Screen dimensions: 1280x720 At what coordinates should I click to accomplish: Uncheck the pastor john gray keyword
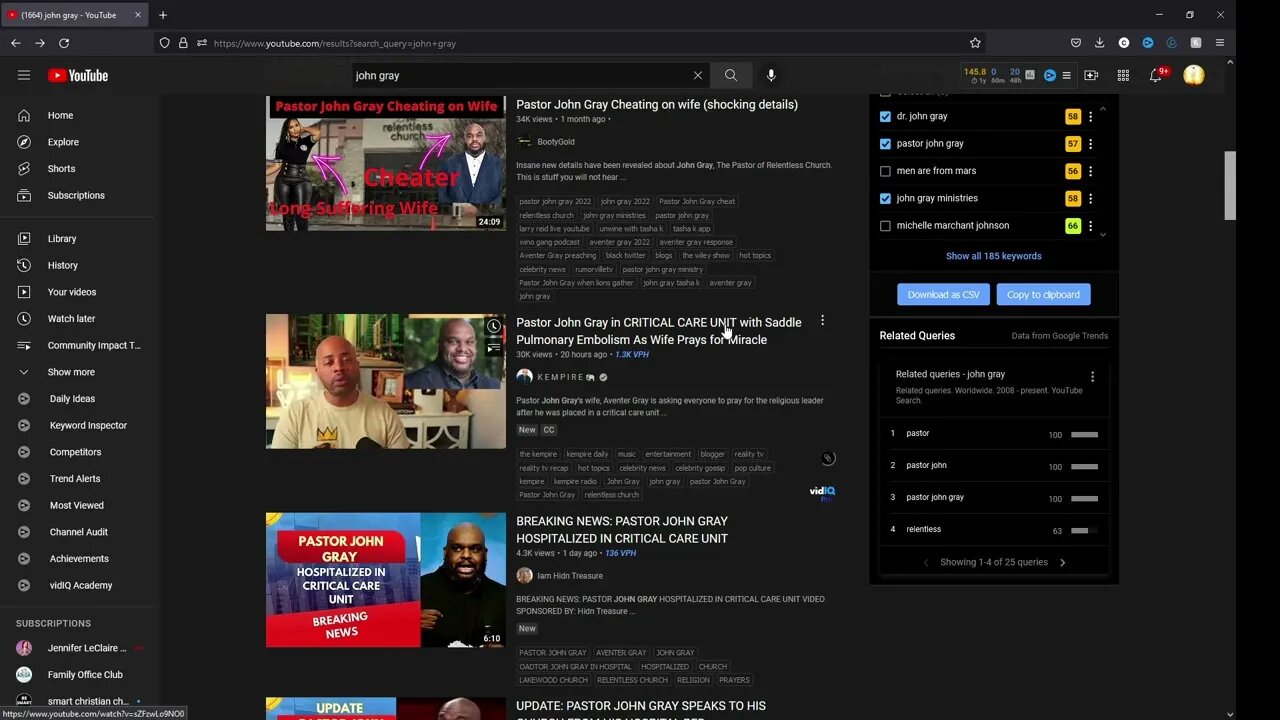click(885, 144)
